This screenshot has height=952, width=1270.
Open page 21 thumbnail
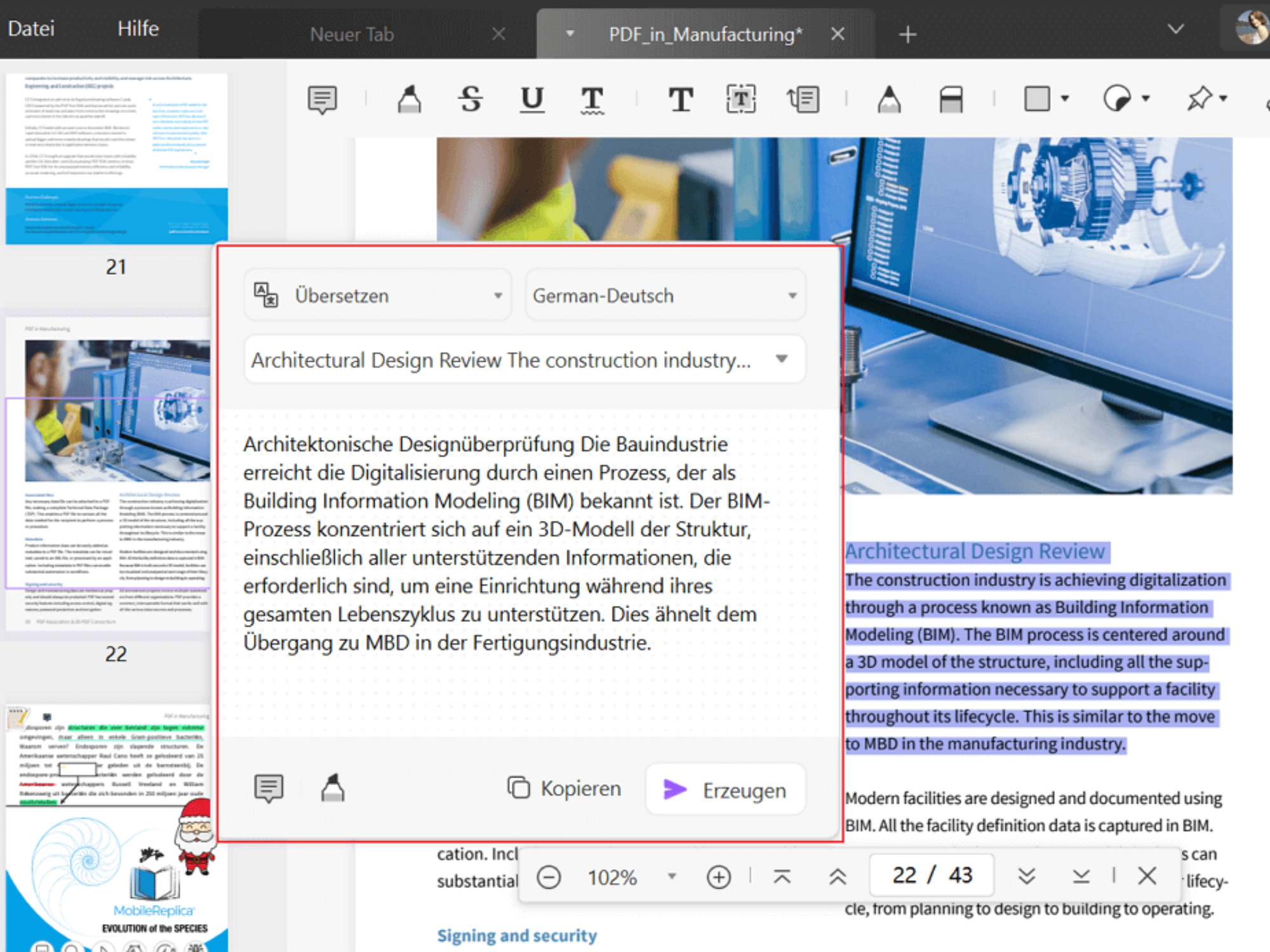click(117, 159)
